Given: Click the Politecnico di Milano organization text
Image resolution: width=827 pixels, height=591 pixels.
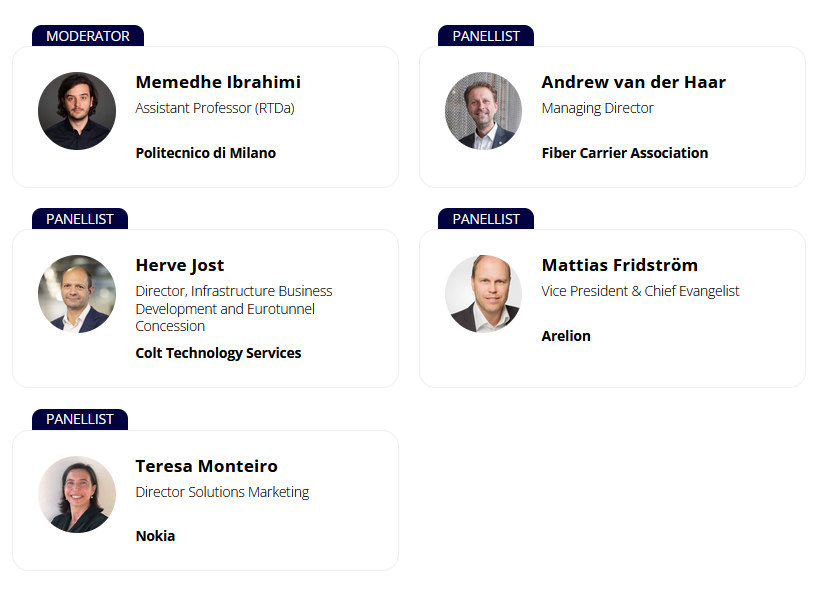Looking at the screenshot, I should pos(205,153).
